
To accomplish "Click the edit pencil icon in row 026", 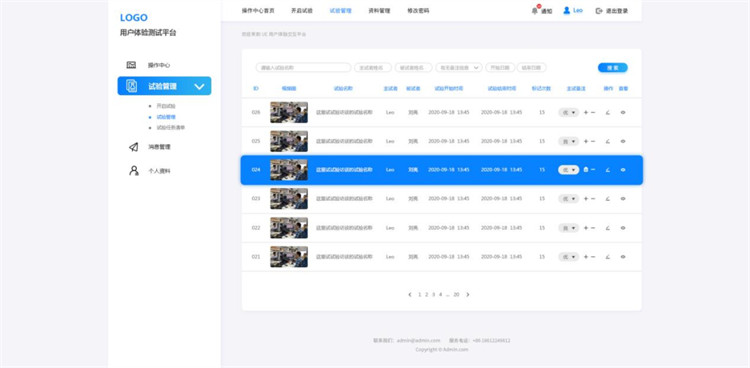I will 607,113.
